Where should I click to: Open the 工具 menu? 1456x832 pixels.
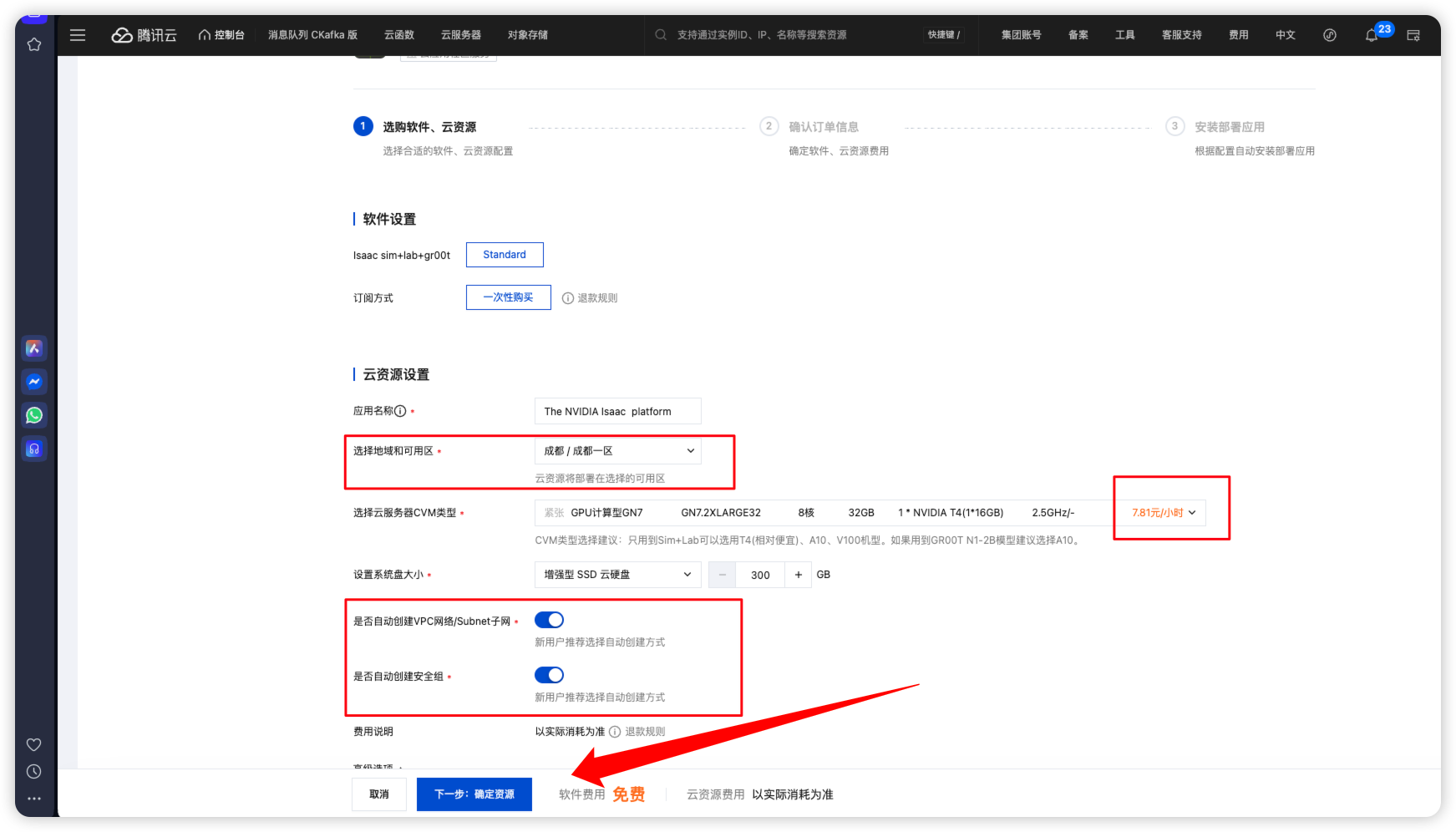click(1125, 35)
